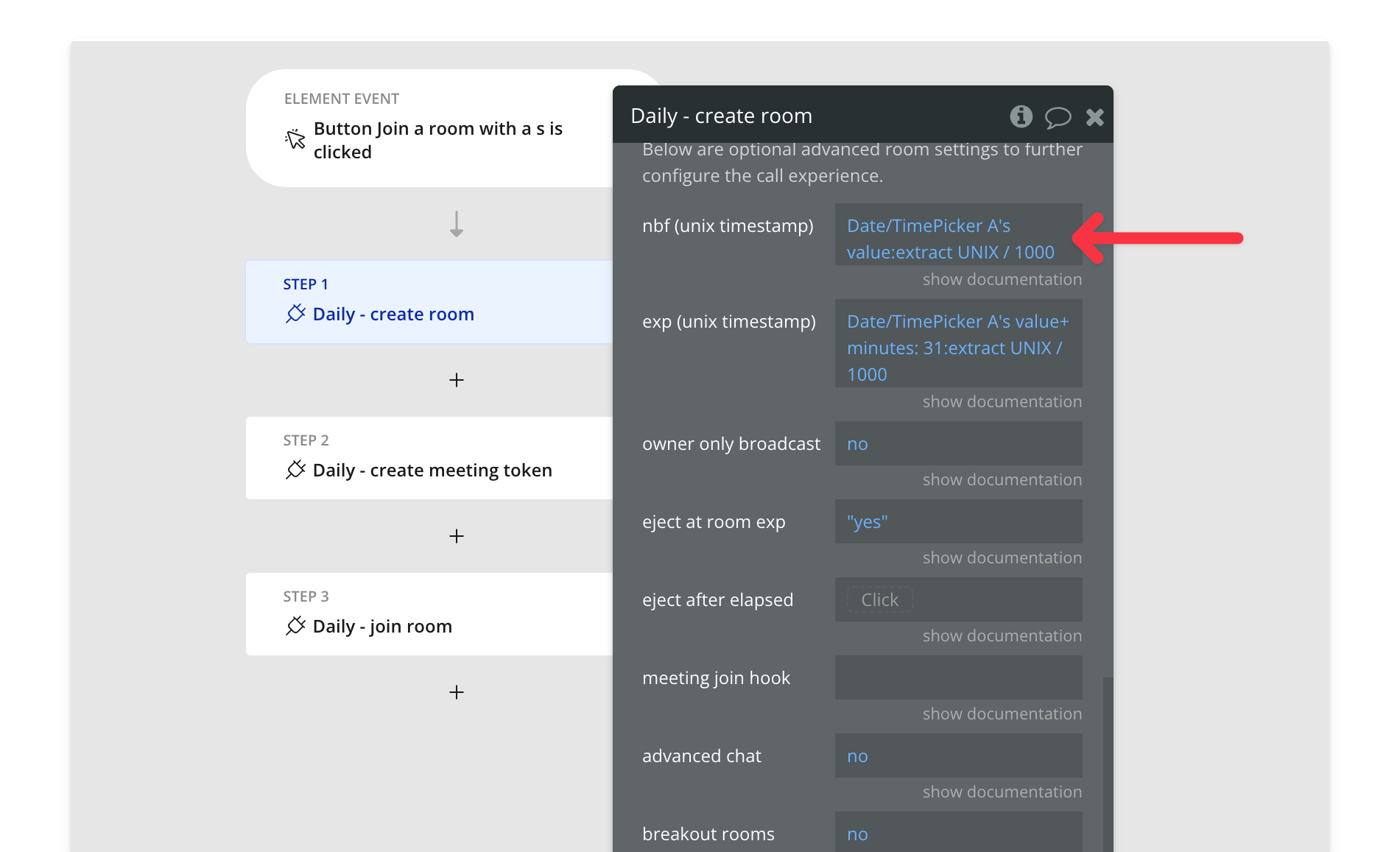Close the Daily - create room panel

[1094, 117]
